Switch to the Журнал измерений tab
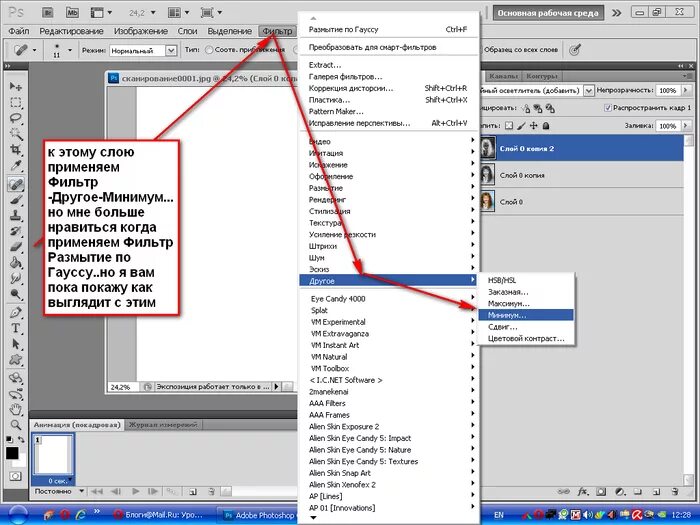This screenshot has width=700, height=525. [x=163, y=425]
